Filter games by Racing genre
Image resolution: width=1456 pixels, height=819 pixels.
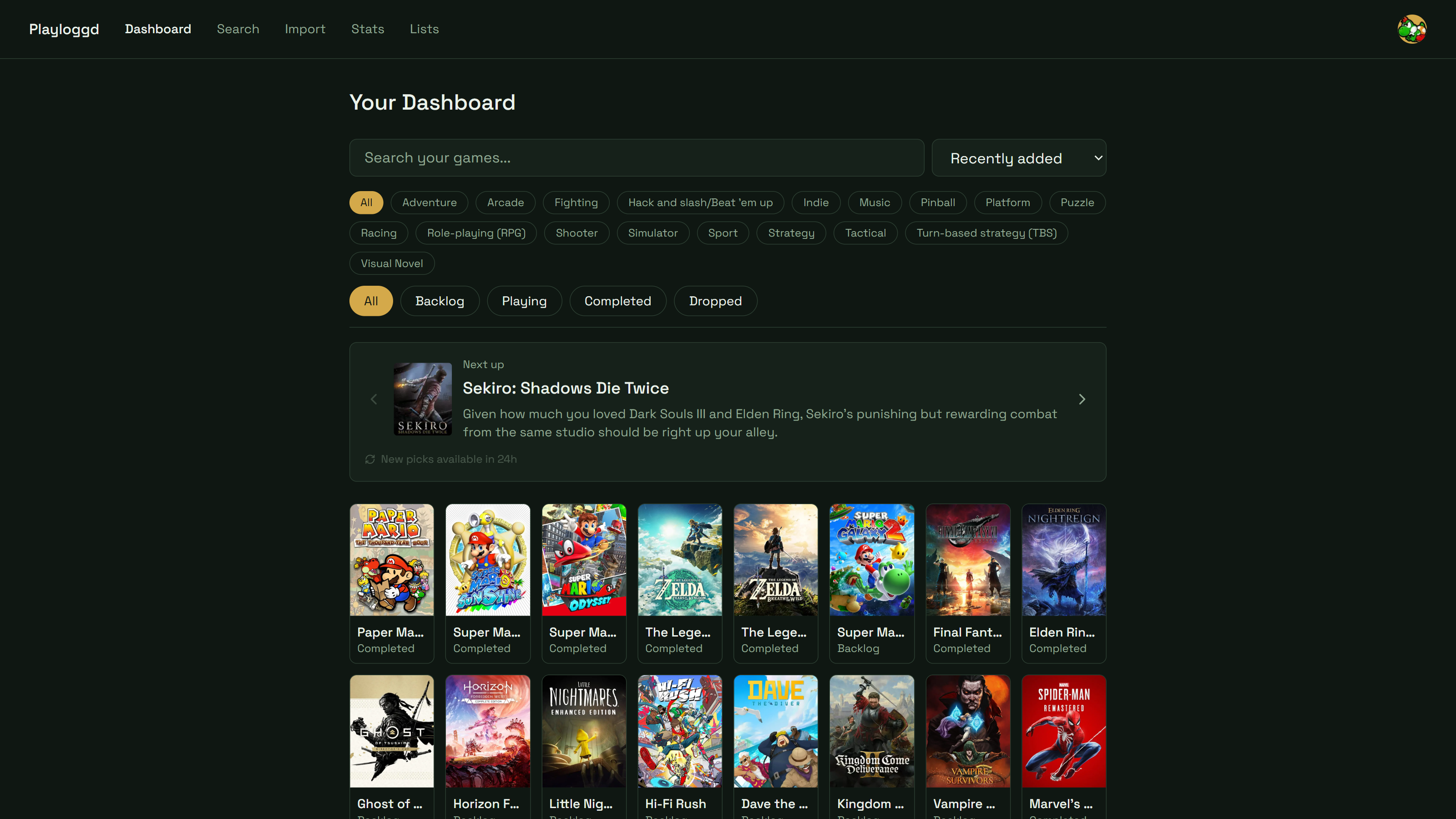pyautogui.click(x=379, y=233)
